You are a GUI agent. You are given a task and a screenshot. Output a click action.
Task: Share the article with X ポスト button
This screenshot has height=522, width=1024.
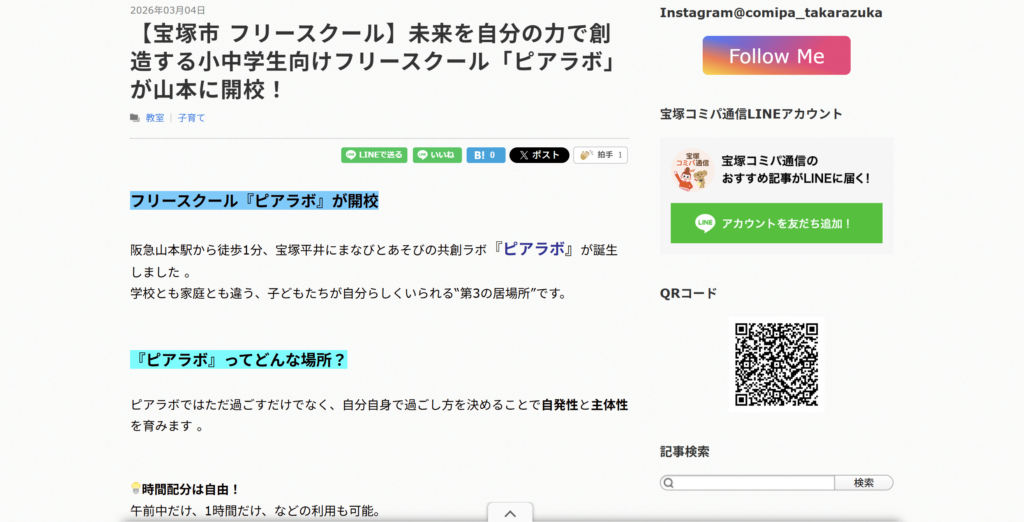539,155
